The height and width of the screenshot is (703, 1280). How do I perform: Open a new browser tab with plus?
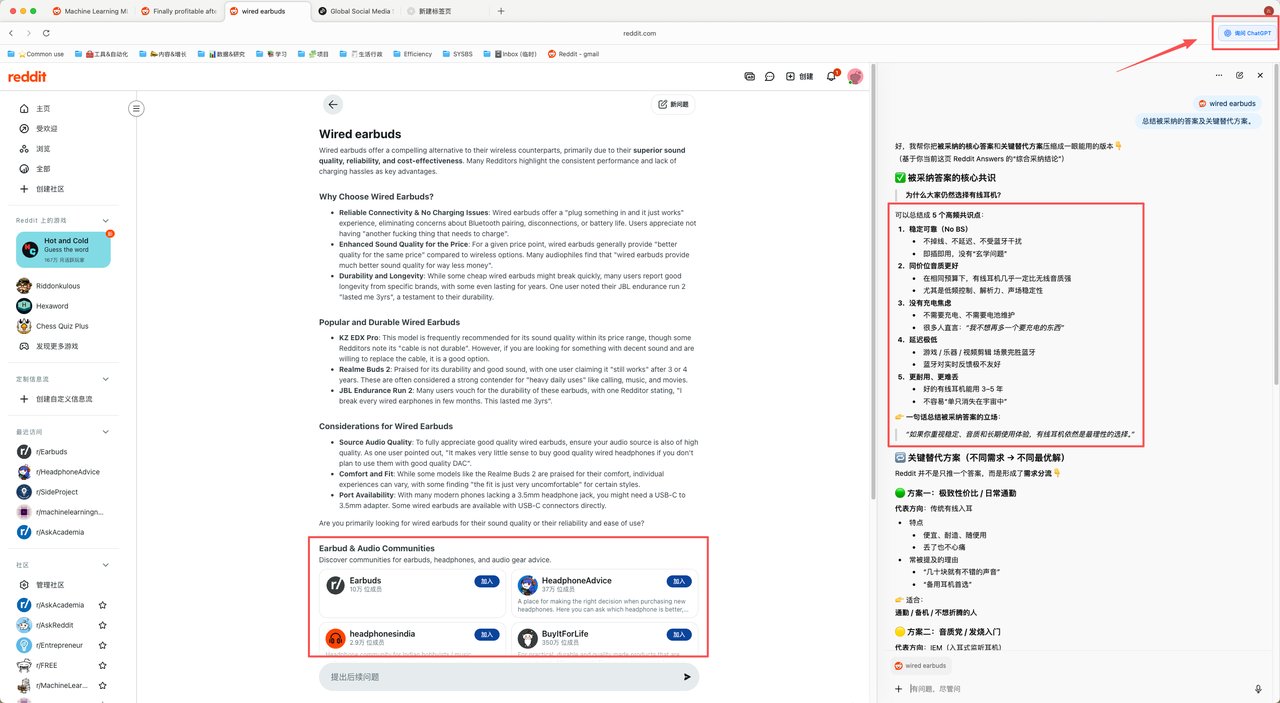click(x=501, y=11)
